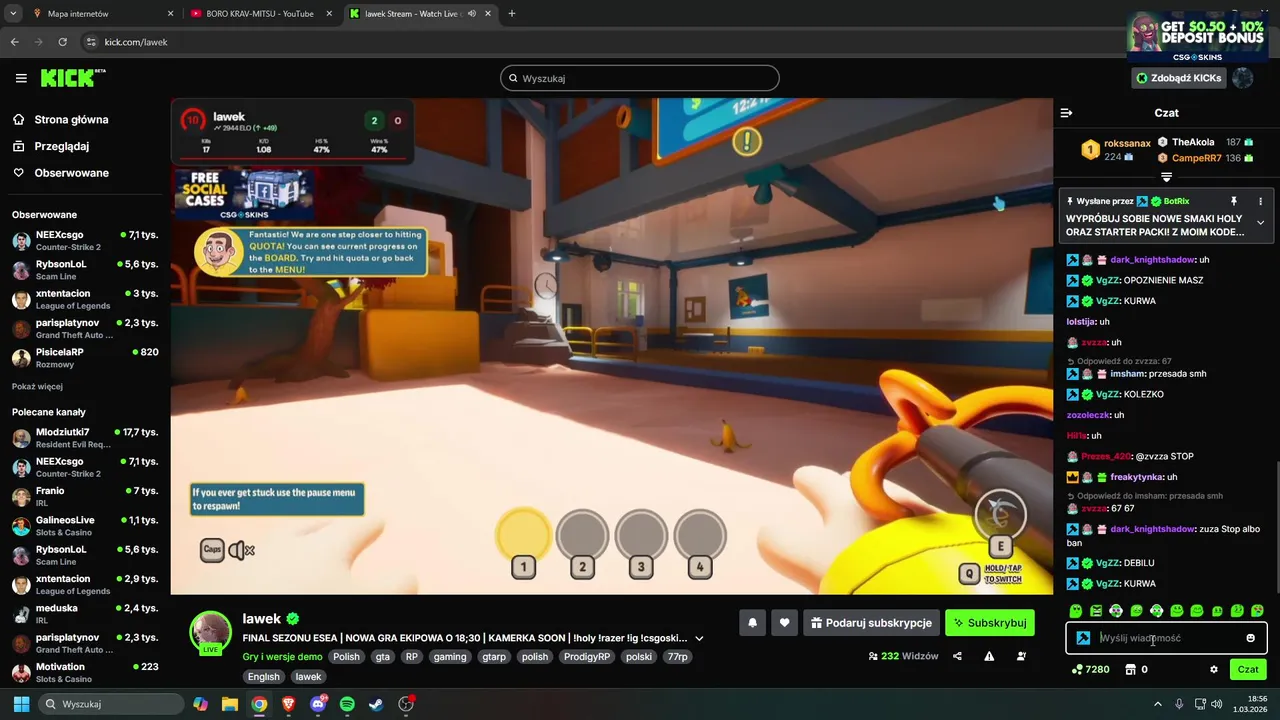
Task: Collapse the Czat panel with the arrow icon
Action: tap(1066, 113)
